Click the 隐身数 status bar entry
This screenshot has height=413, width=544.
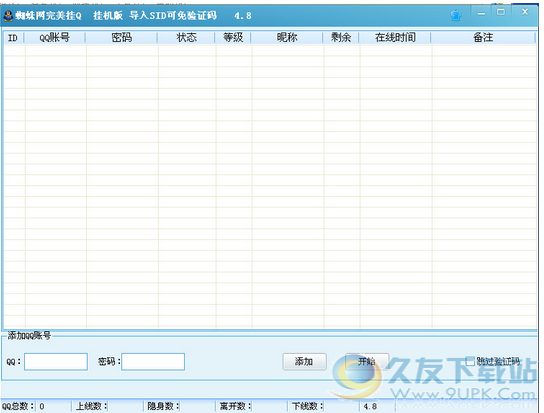(x=163, y=406)
